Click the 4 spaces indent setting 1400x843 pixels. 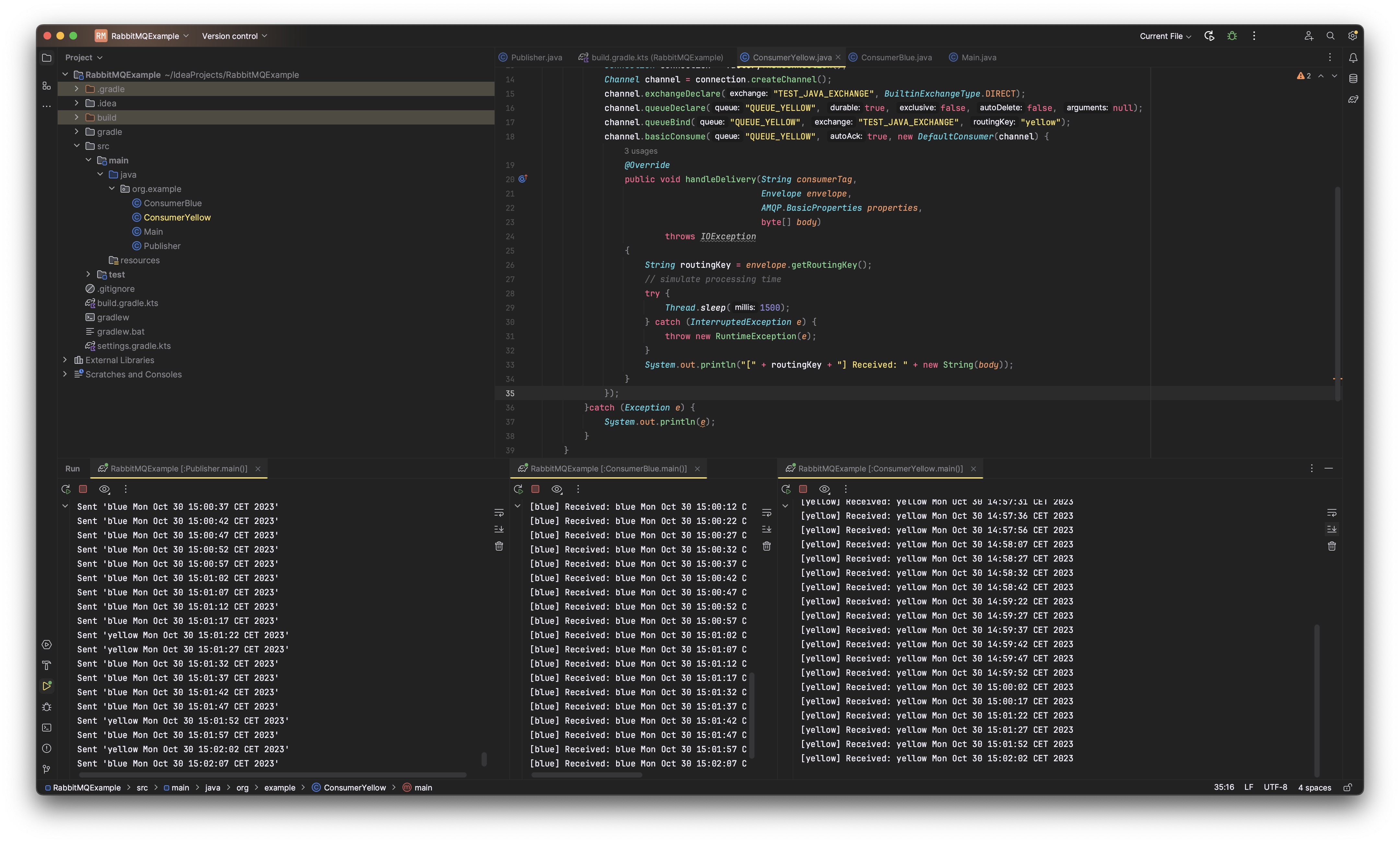tap(1314, 787)
